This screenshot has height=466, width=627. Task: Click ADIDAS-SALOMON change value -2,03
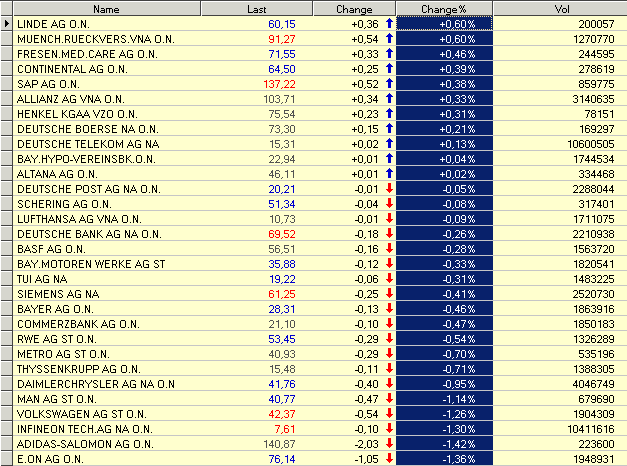366,444
